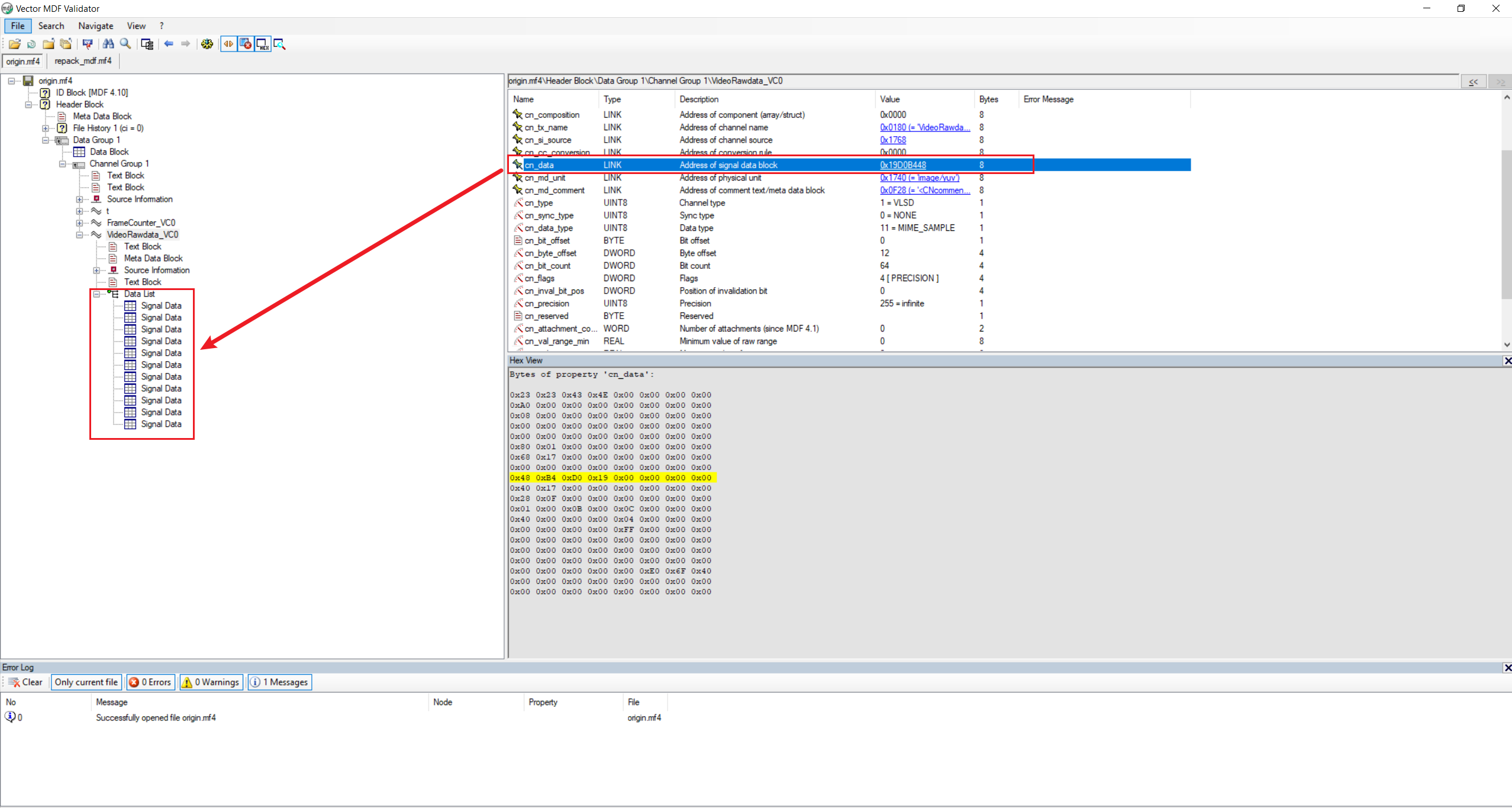
Task: Toggle the Only current file filter
Action: pos(86,682)
